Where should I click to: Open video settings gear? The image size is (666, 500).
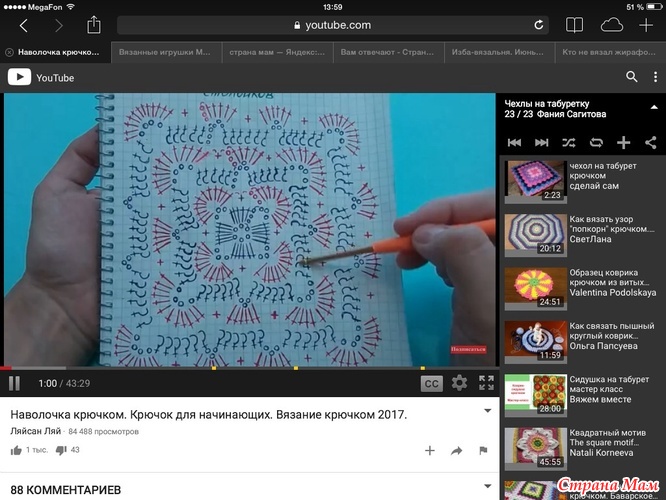[x=459, y=383]
